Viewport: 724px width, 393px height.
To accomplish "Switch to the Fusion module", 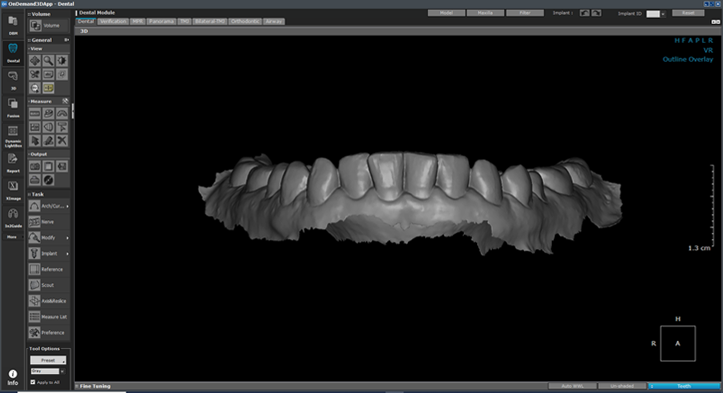I will tap(13, 108).
